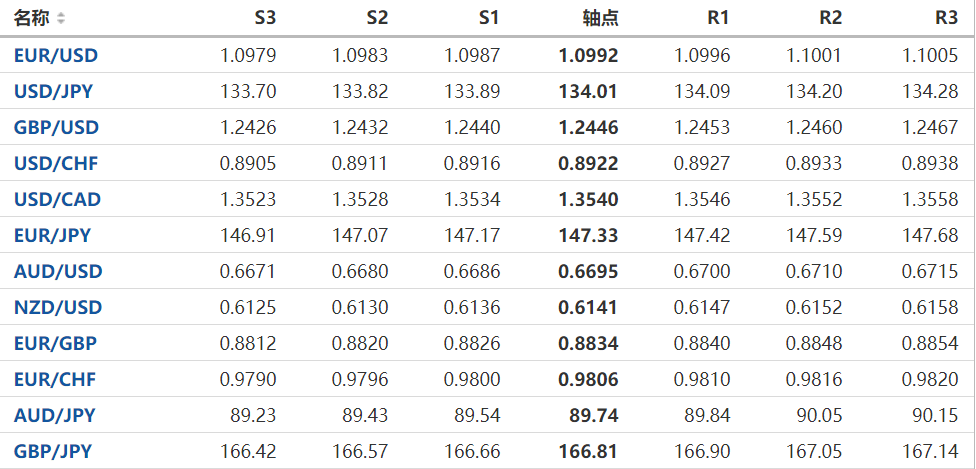Open the EUR/CHF pair link

click(x=55, y=380)
